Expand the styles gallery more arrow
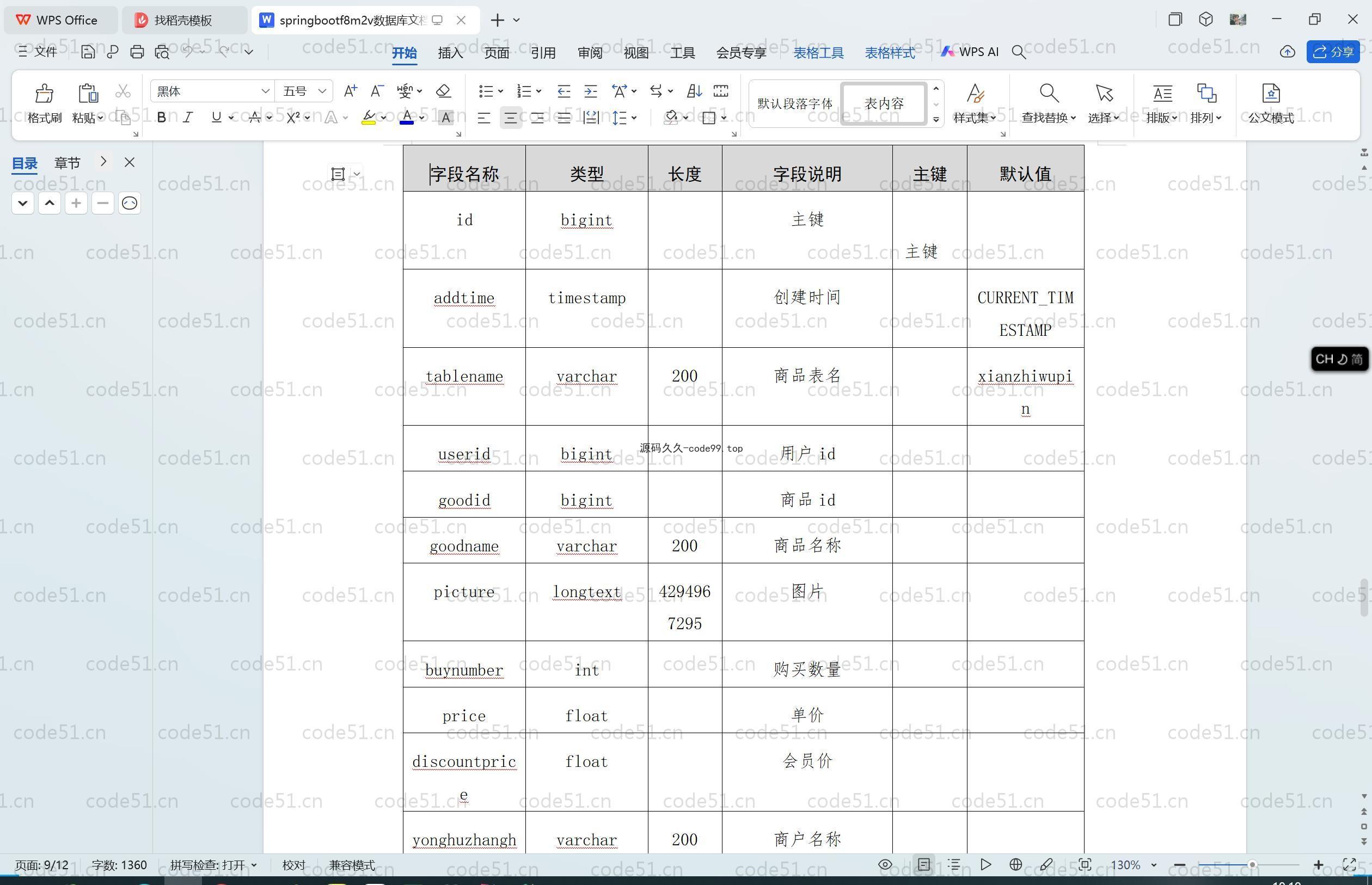 [936, 120]
